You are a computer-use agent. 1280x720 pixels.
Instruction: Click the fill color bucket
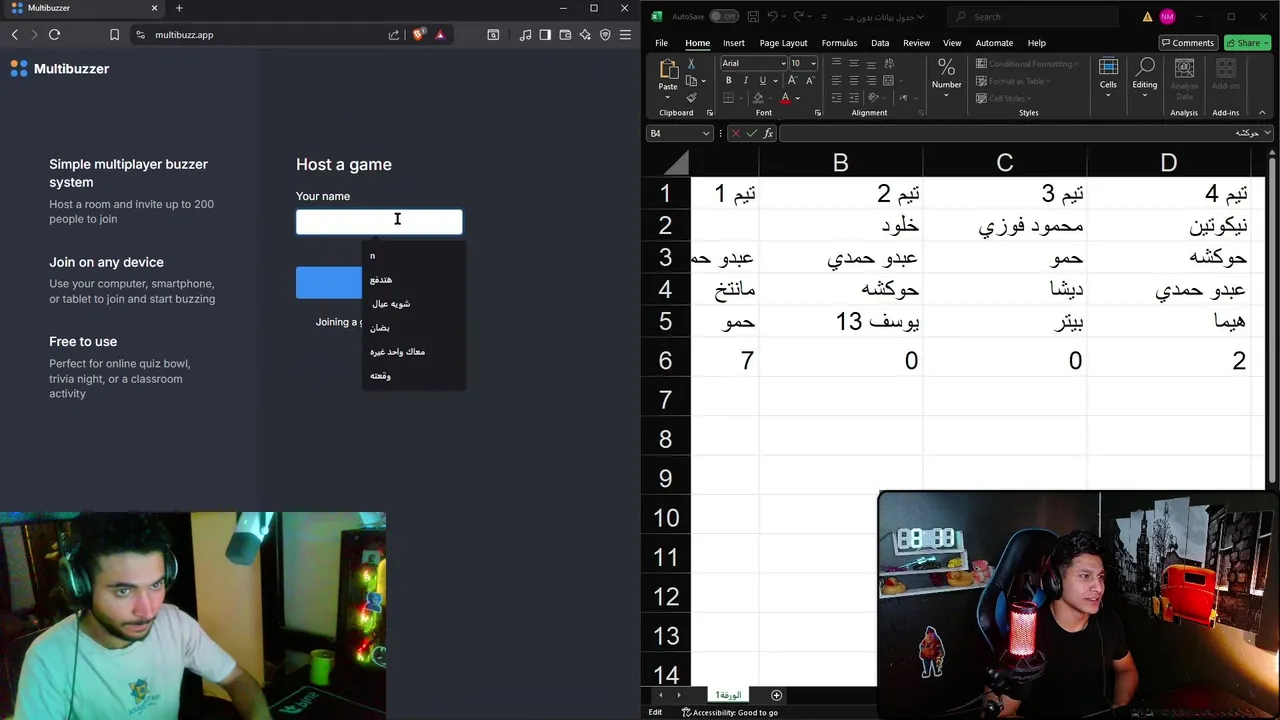pos(757,98)
